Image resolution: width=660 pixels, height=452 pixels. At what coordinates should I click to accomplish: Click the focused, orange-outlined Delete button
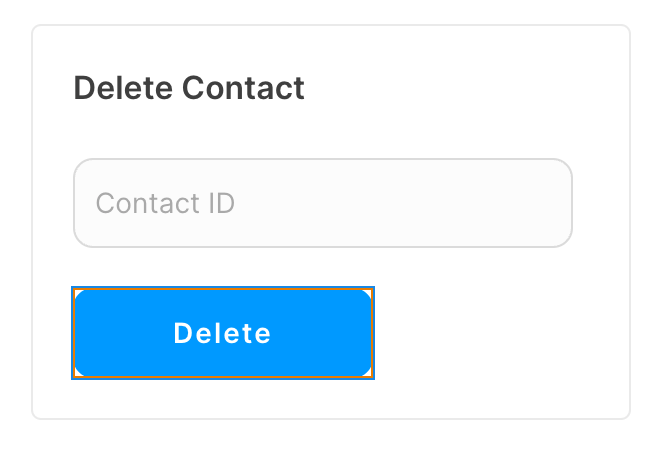[223, 333]
